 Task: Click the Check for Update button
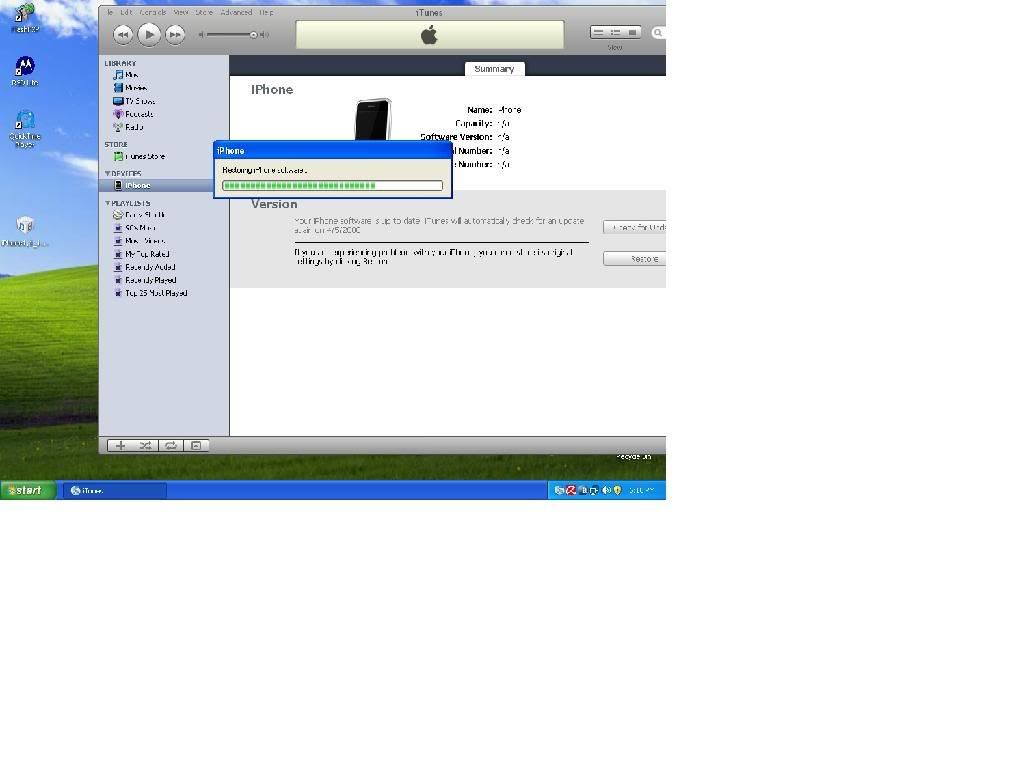[635, 227]
